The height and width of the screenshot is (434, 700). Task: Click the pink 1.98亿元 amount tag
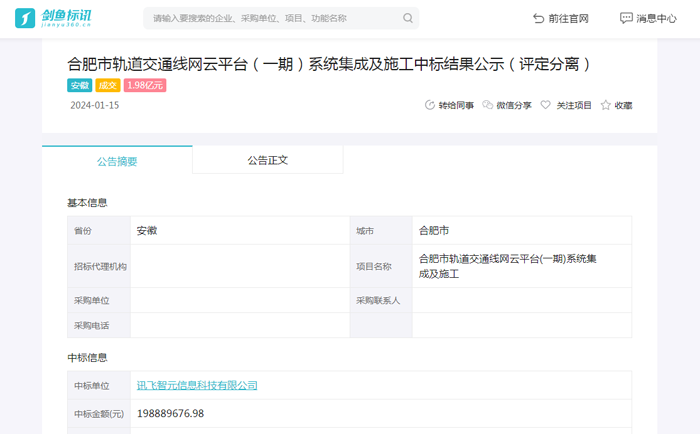pos(145,86)
